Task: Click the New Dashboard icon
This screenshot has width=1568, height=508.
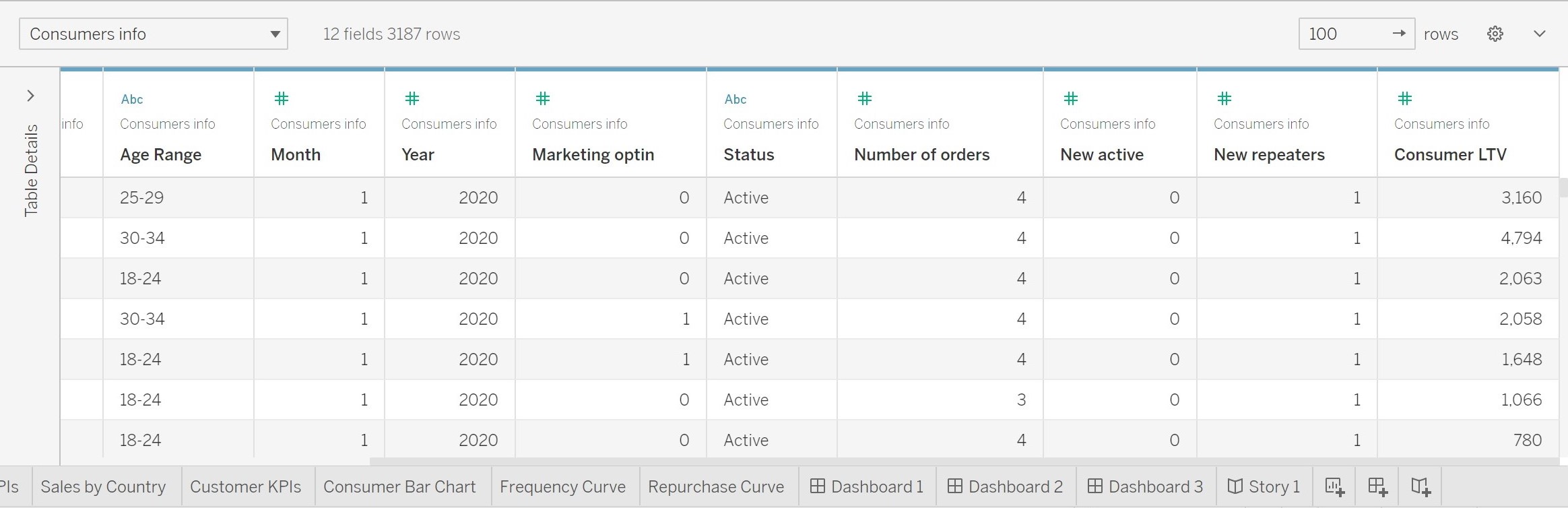Action: click(x=1377, y=486)
